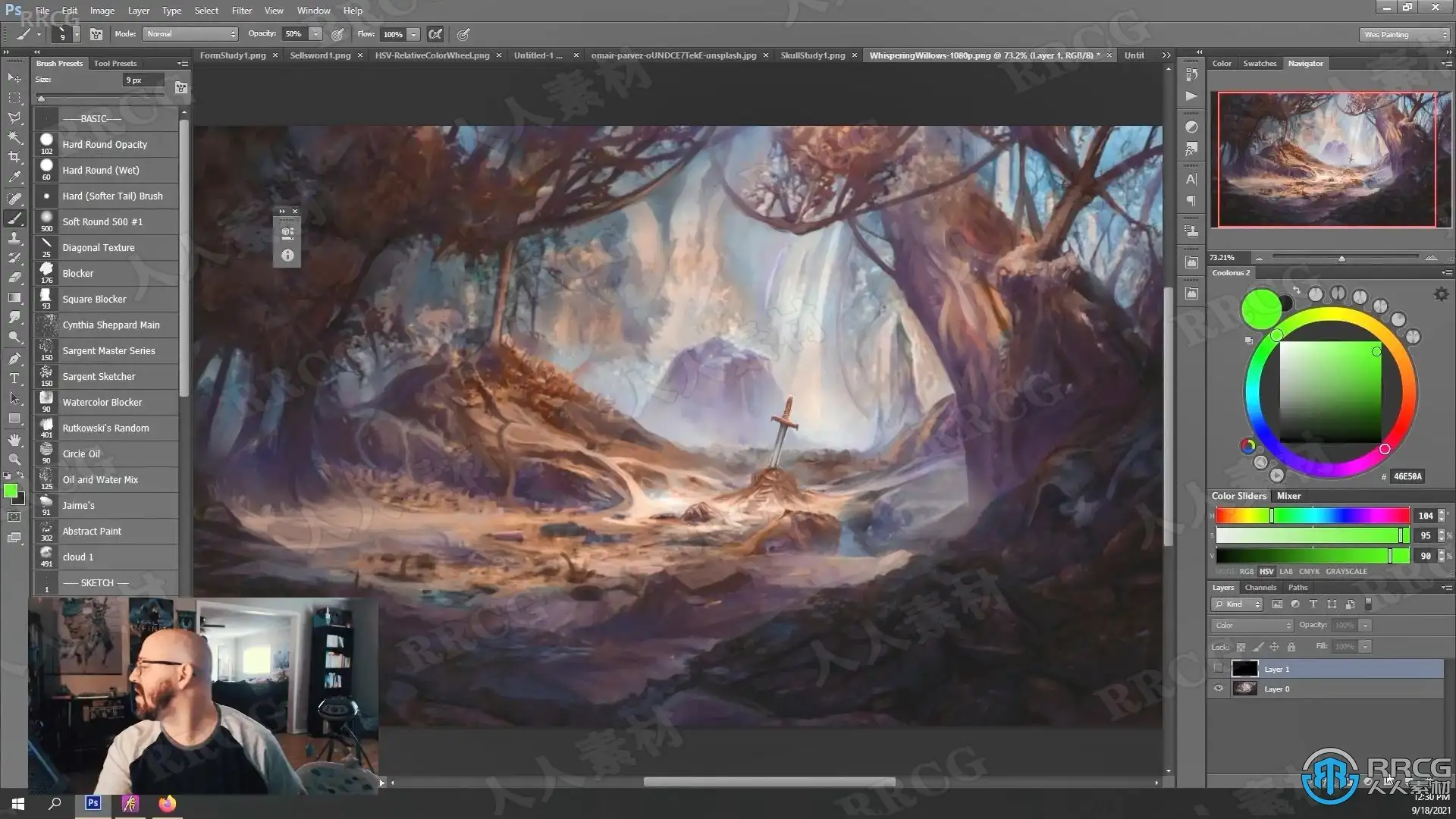
Task: Select the Magic Wand tool
Action: [14, 137]
